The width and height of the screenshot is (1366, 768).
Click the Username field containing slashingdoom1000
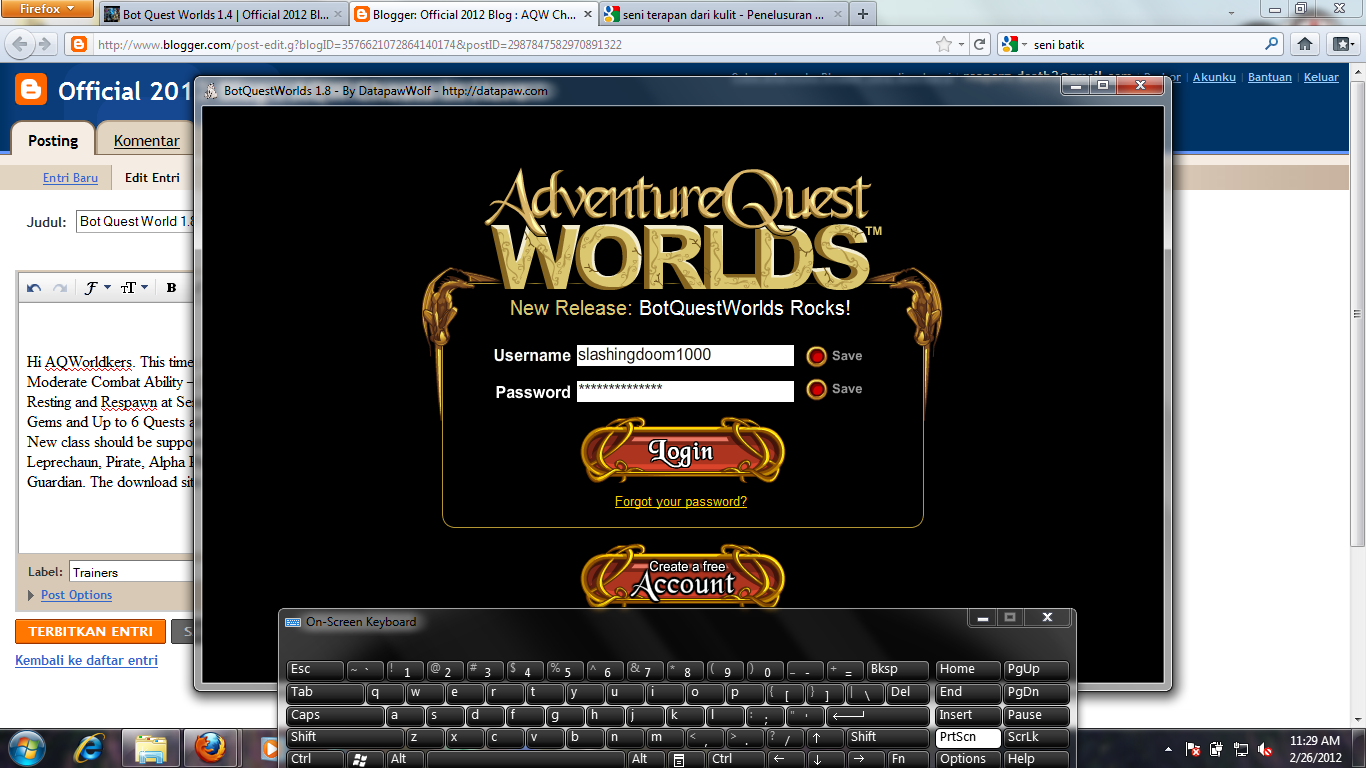pos(685,355)
